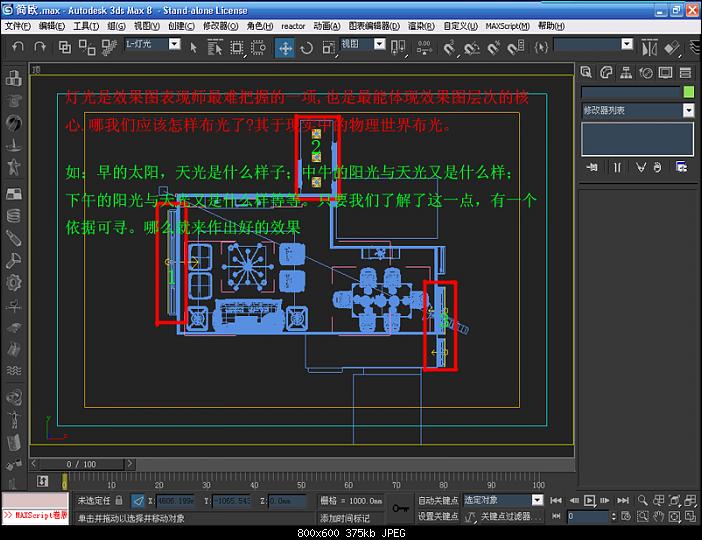Screen dimensions: 702x540
Task: Open the 渲染(R) menu
Action: coord(419,26)
